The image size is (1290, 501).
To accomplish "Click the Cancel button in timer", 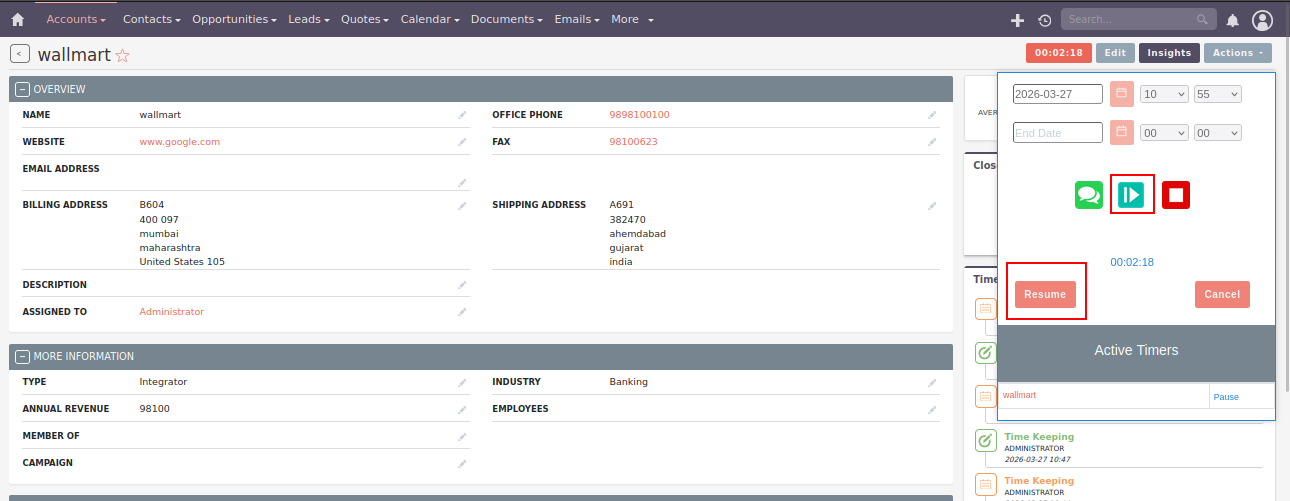I will click(1221, 294).
